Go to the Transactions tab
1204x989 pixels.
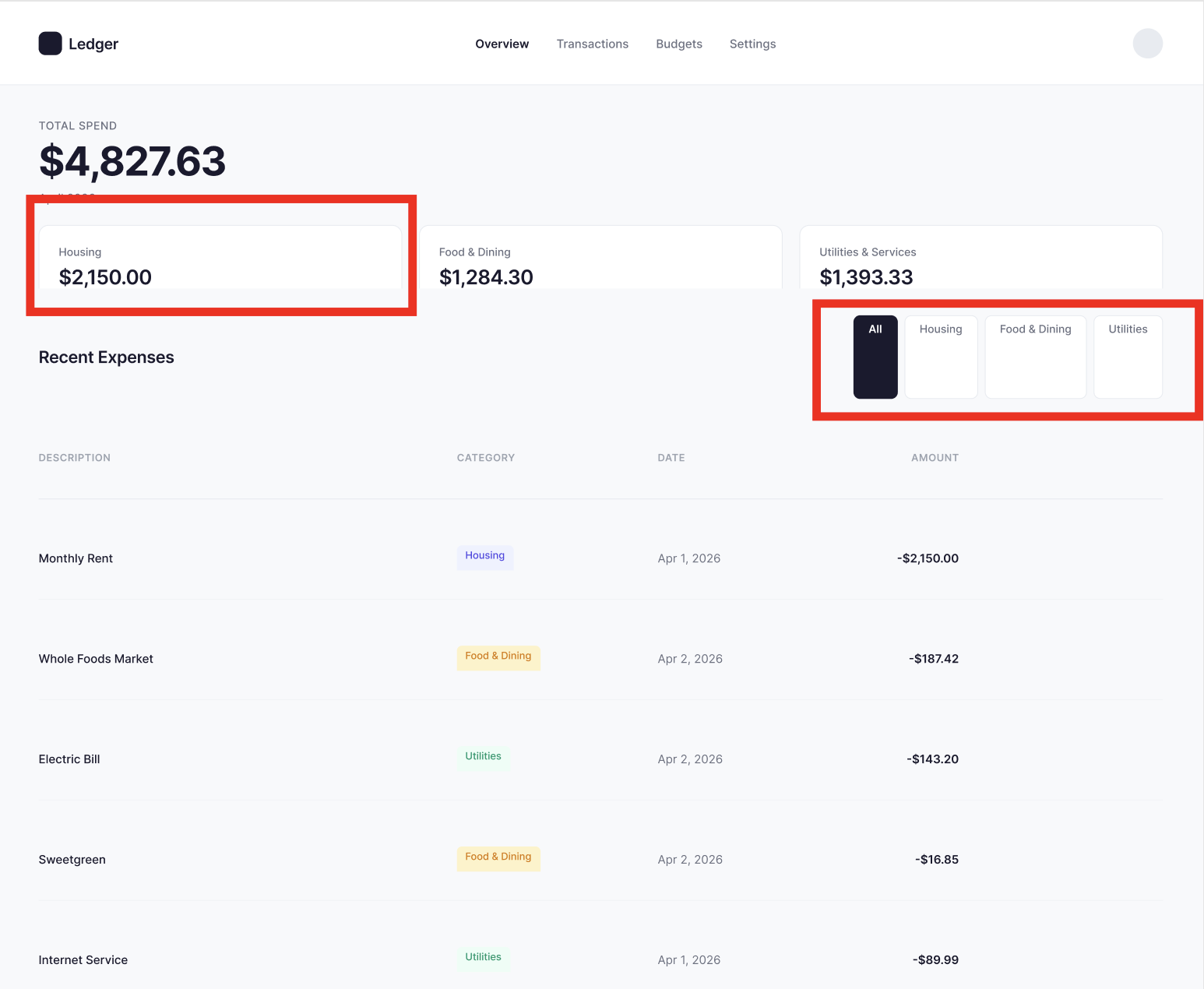click(x=592, y=44)
